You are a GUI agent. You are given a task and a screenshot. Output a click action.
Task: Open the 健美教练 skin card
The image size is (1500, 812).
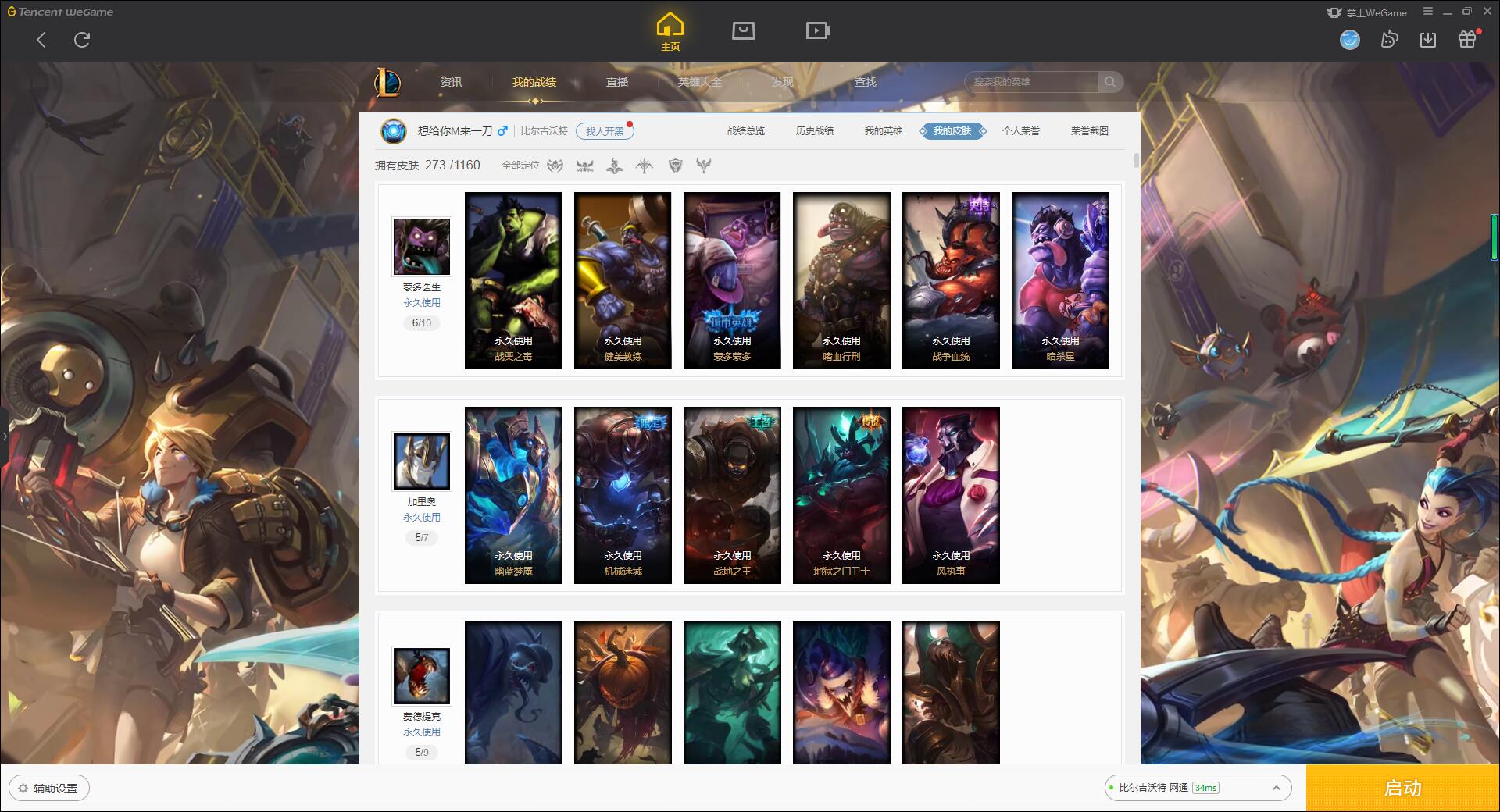[623, 280]
